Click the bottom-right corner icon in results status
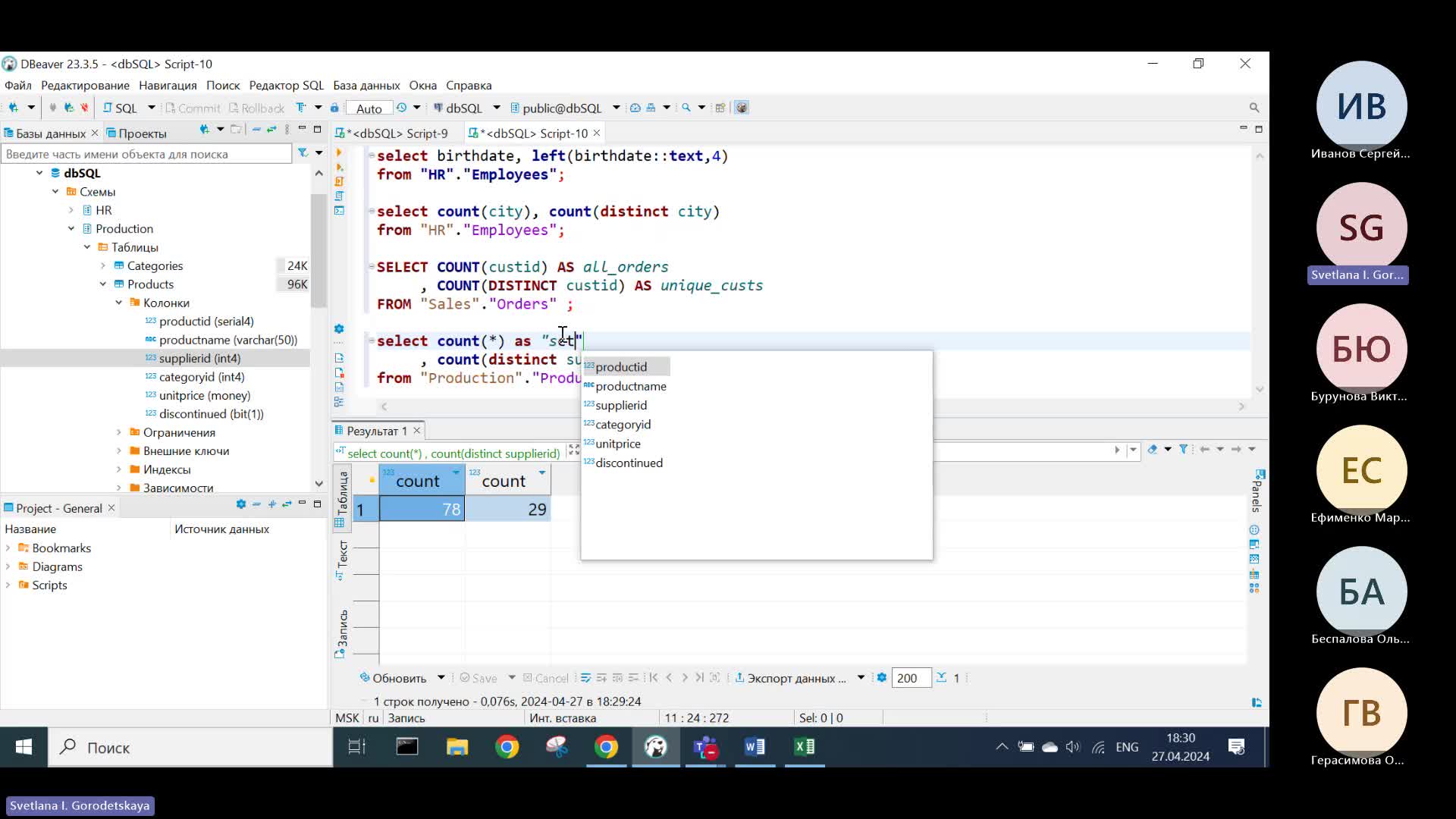Screen dimensions: 1456x819 [1257, 703]
